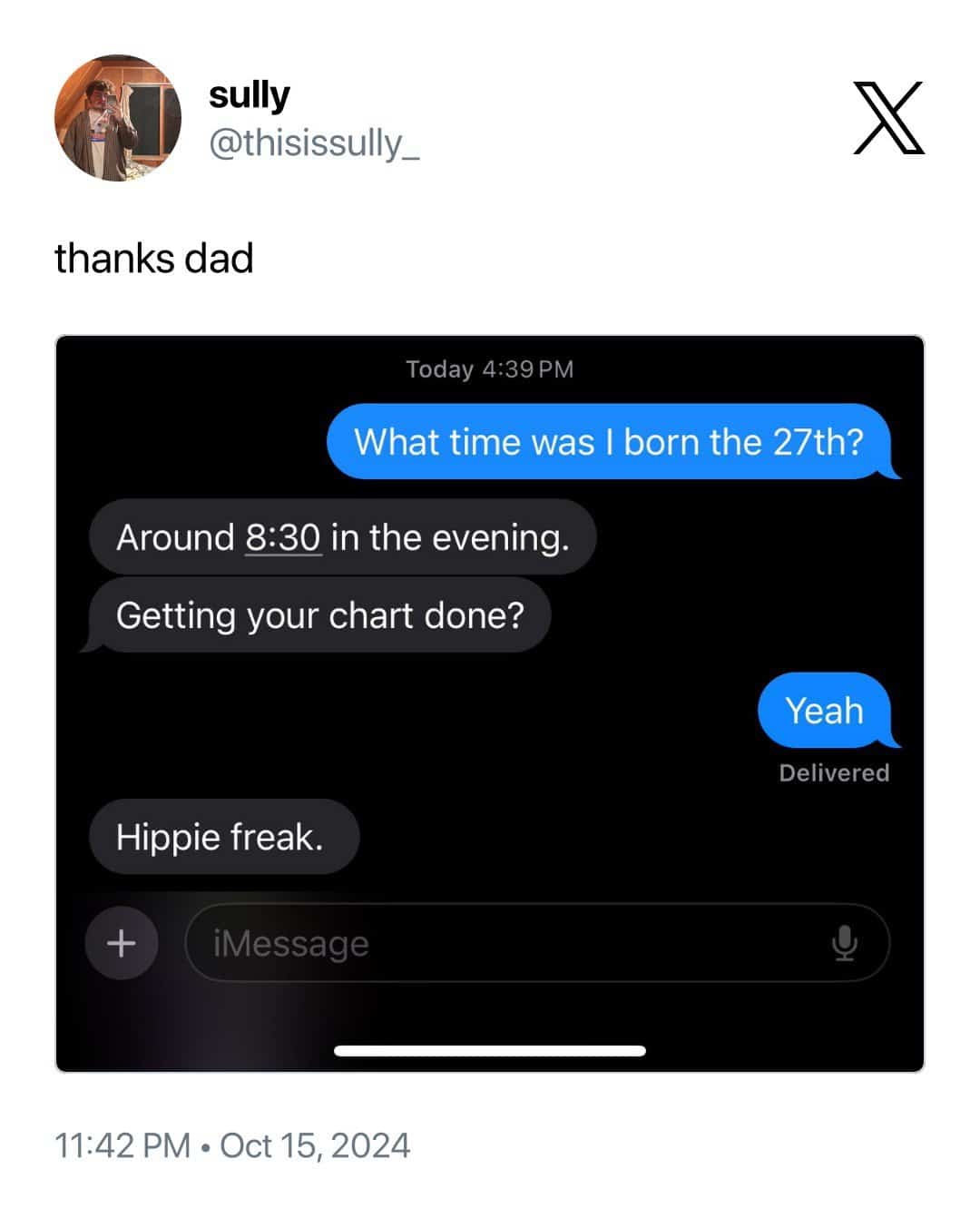Tap the microphone dictation icon
This screenshot has width=980, height=1218.
click(844, 943)
